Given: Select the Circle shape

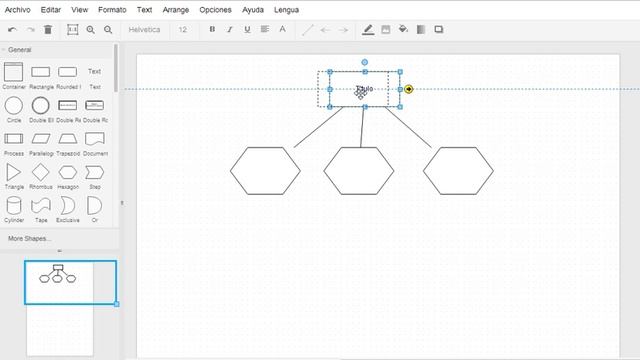Looking at the screenshot, I should tap(13, 106).
